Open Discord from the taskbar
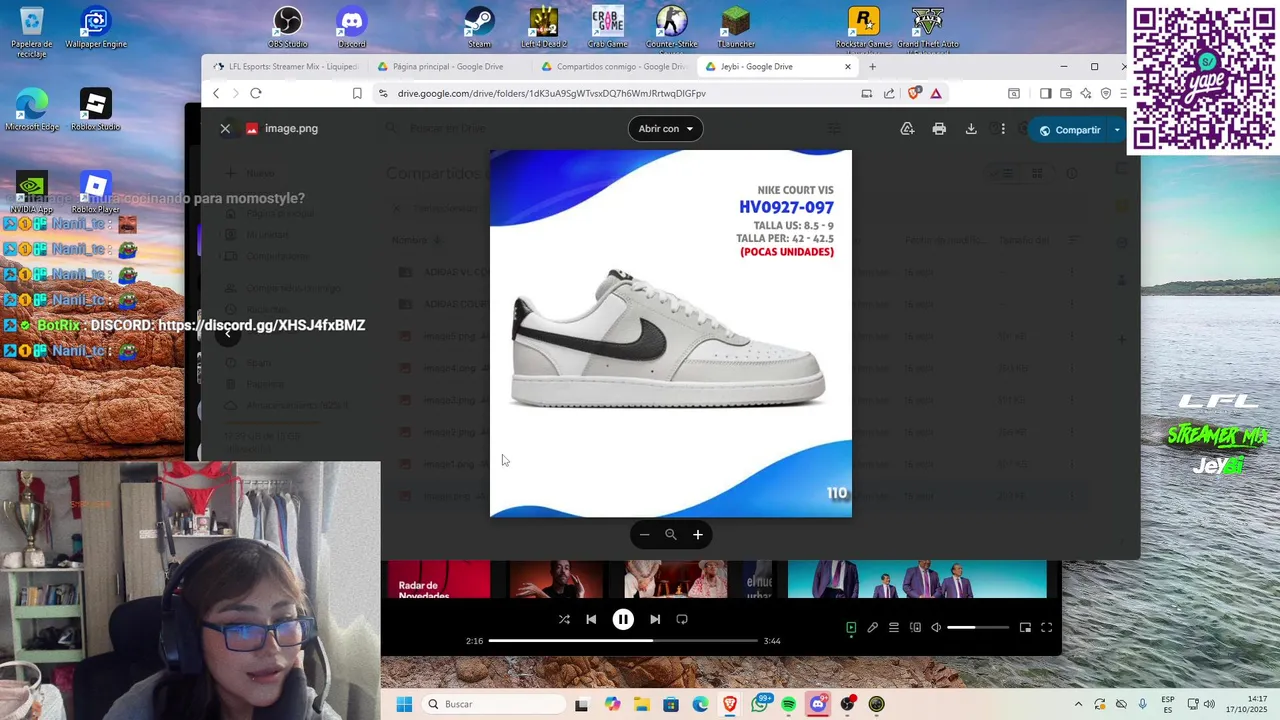This screenshot has width=1280, height=720. point(818,704)
